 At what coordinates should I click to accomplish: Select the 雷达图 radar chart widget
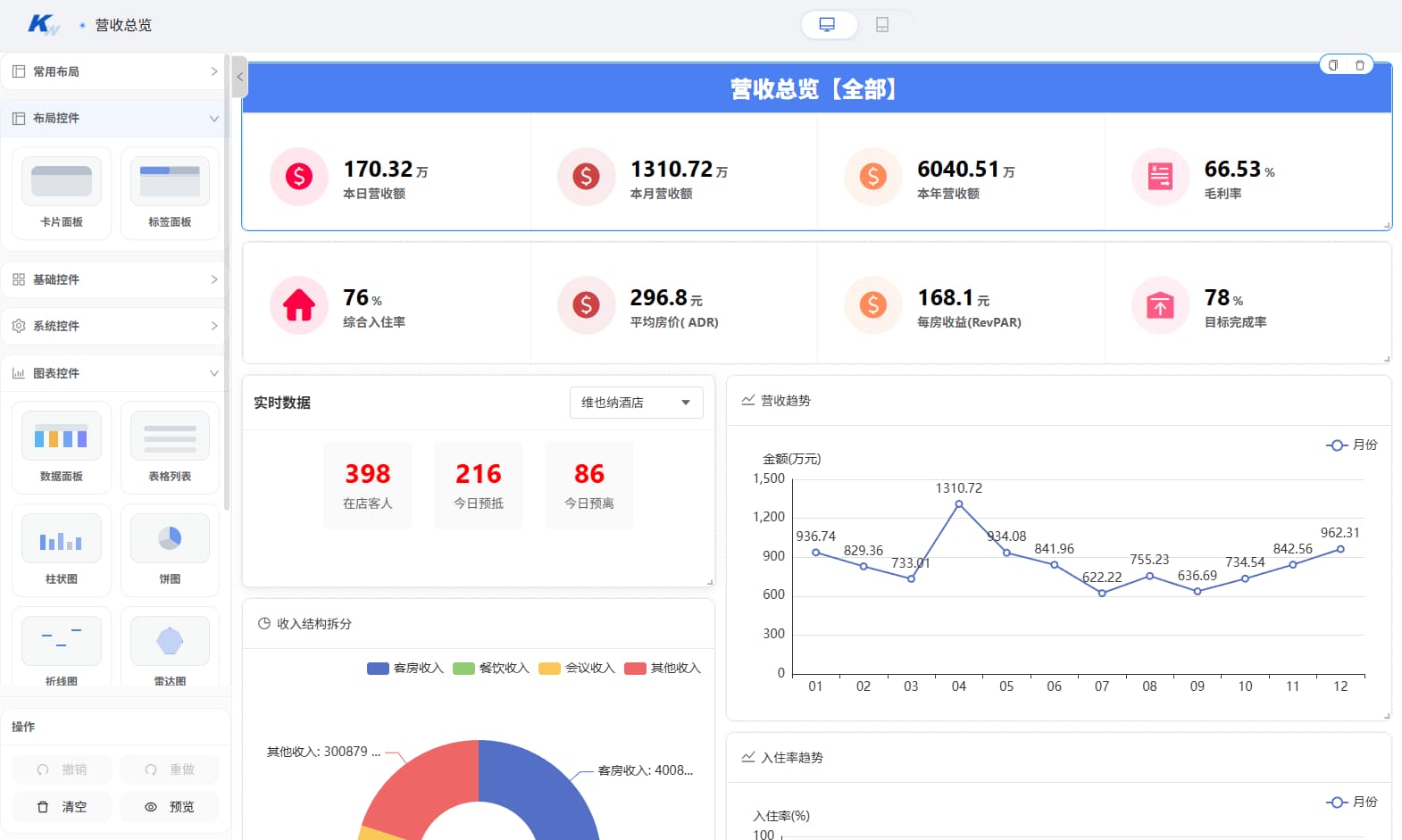tap(170, 647)
